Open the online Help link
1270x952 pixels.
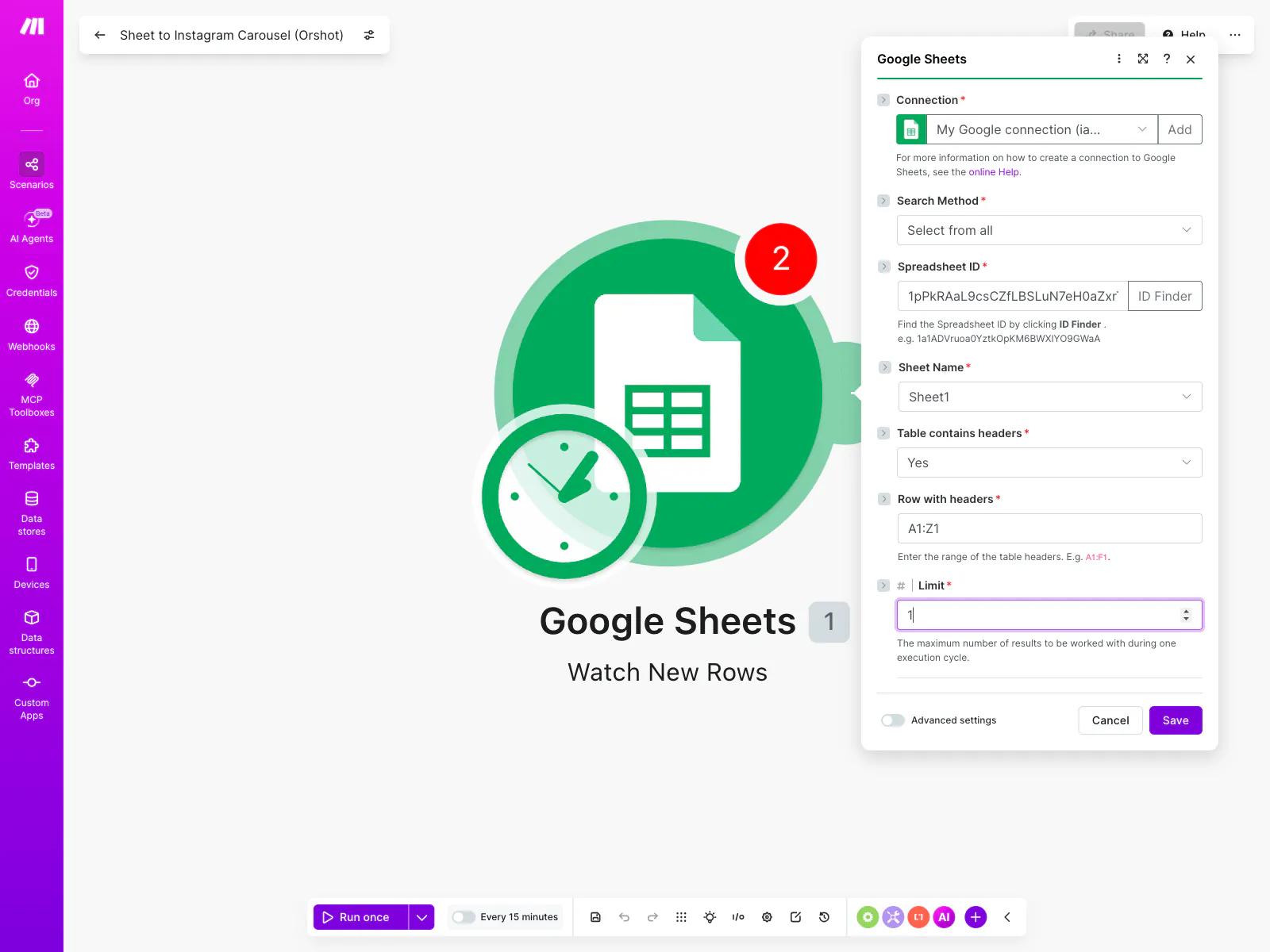994,172
